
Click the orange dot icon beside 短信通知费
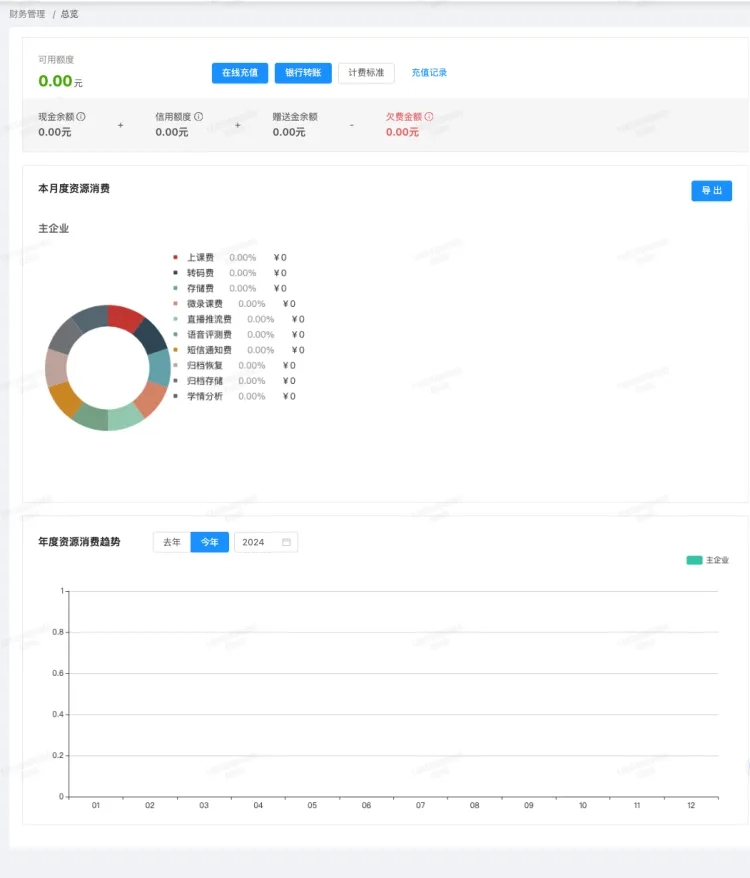(x=175, y=350)
